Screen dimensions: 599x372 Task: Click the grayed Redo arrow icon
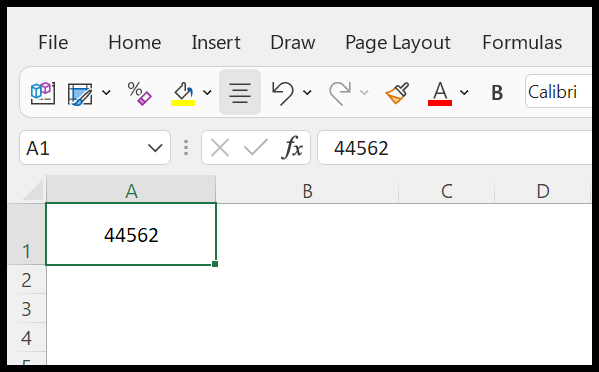click(x=340, y=93)
